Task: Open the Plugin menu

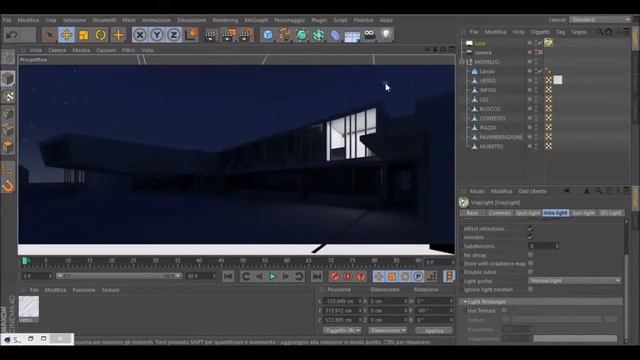Action: click(x=319, y=20)
